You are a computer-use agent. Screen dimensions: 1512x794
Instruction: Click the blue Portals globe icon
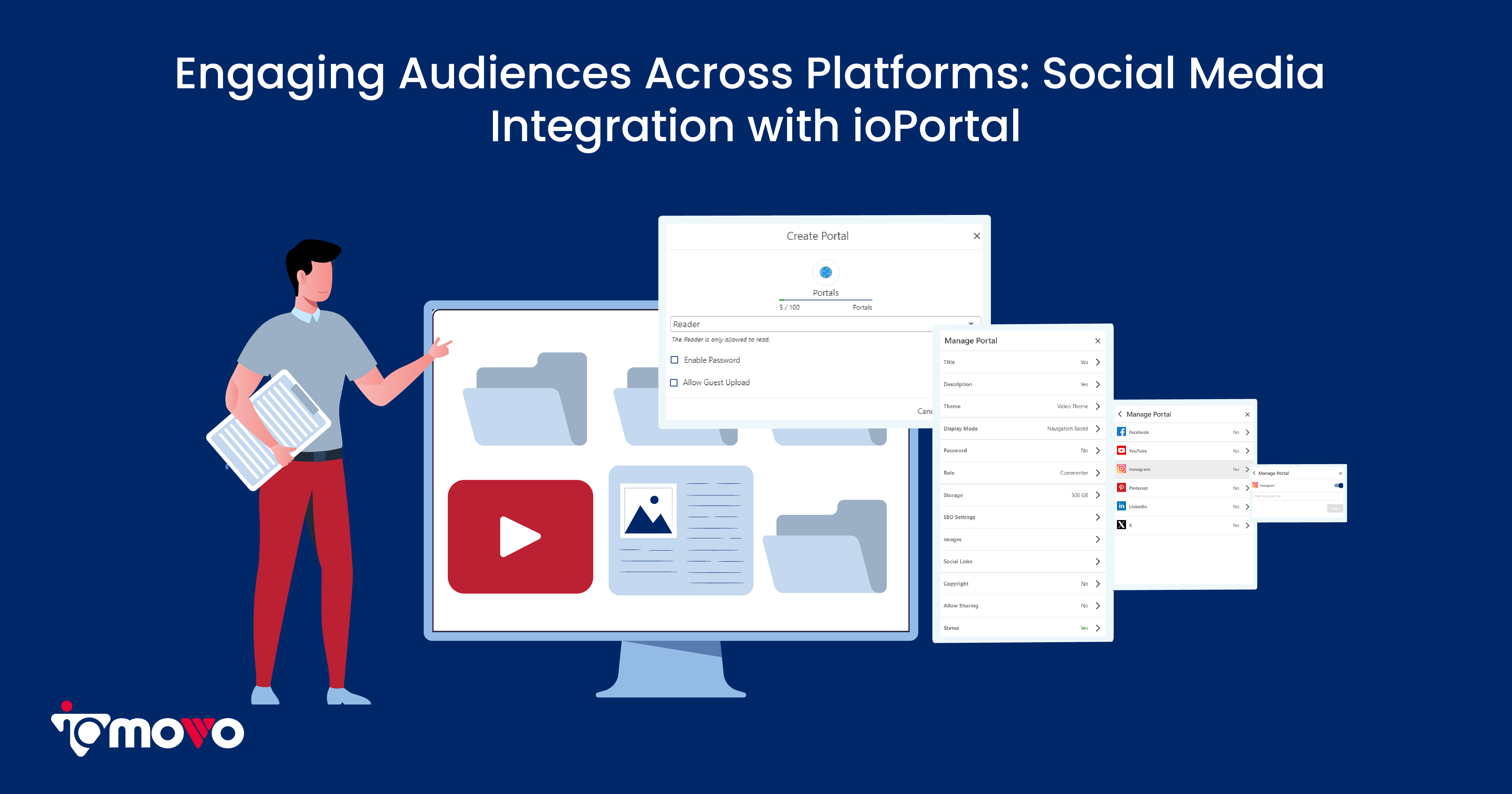click(825, 272)
